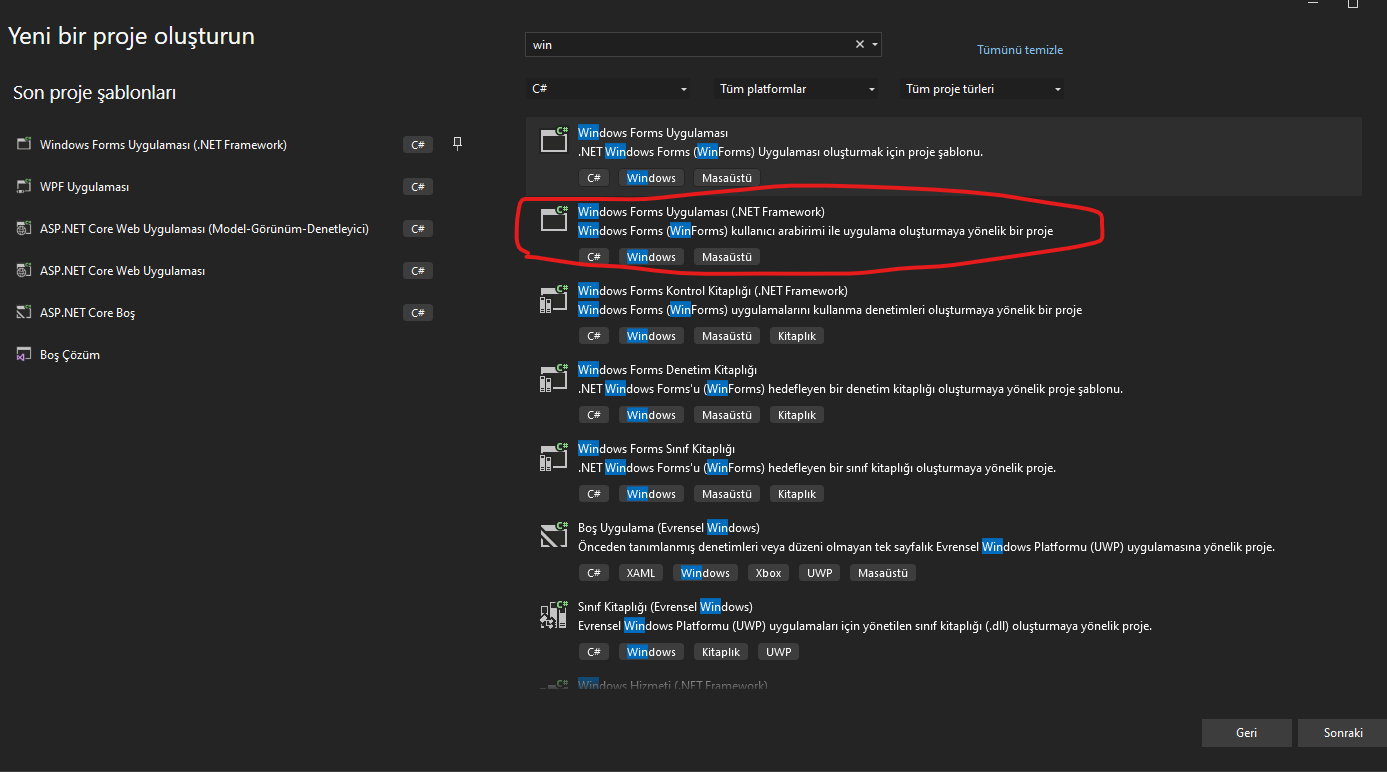Screen dimensions: 1387x772
Task: Click description "Uygulaması oluşturmak için proje şablonu"
Action: 871,152
